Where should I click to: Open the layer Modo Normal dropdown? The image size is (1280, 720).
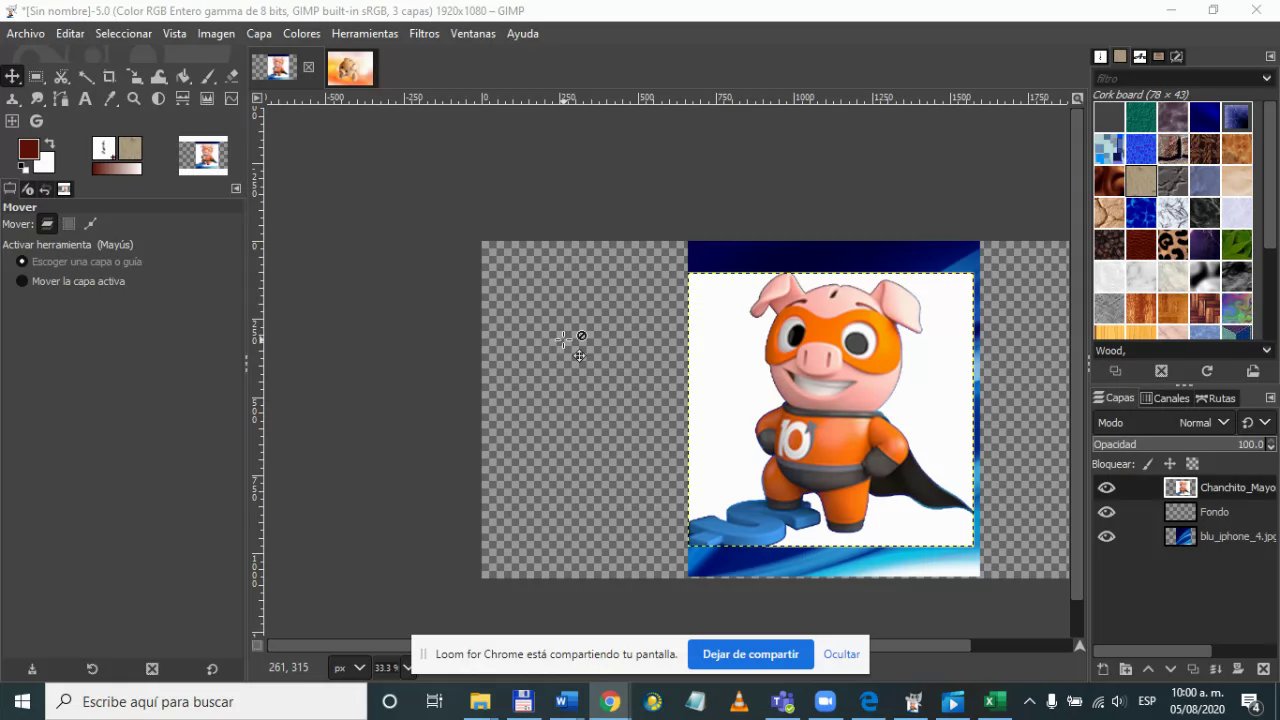coord(1203,423)
